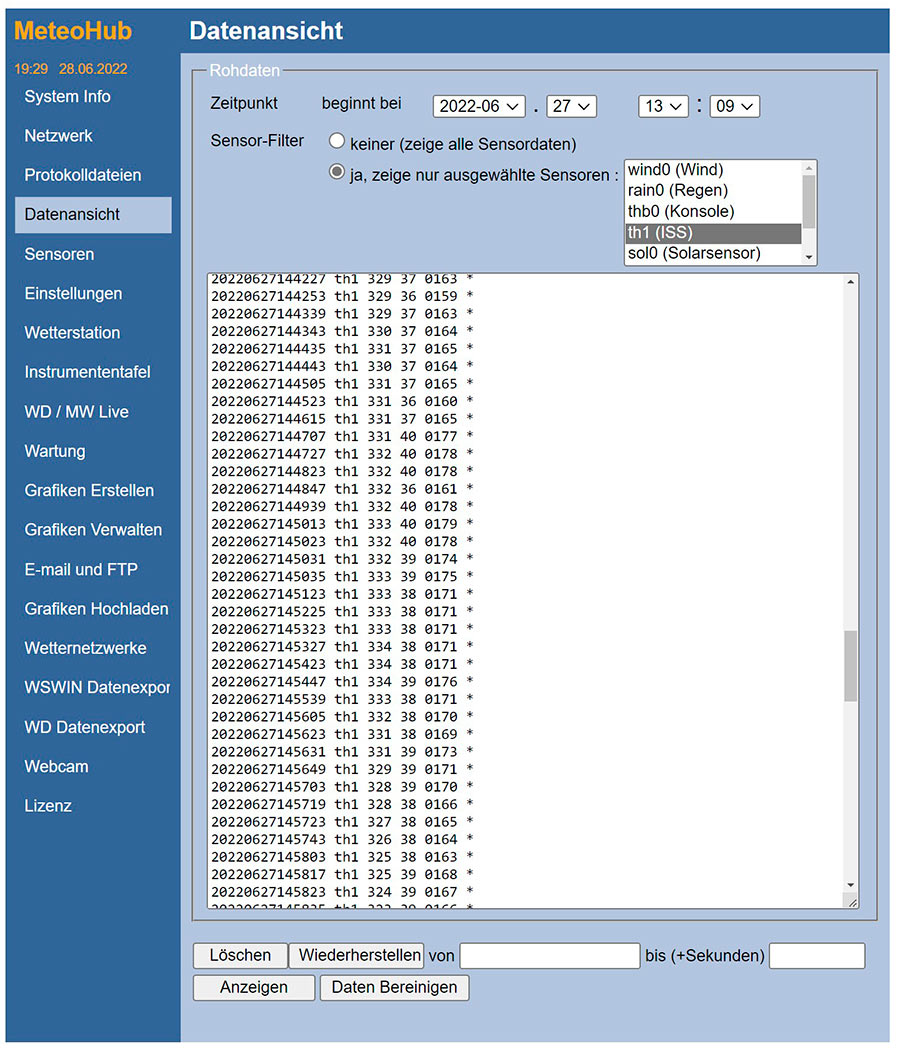Select the 'keiner' sensor filter radio button

pos(337,142)
